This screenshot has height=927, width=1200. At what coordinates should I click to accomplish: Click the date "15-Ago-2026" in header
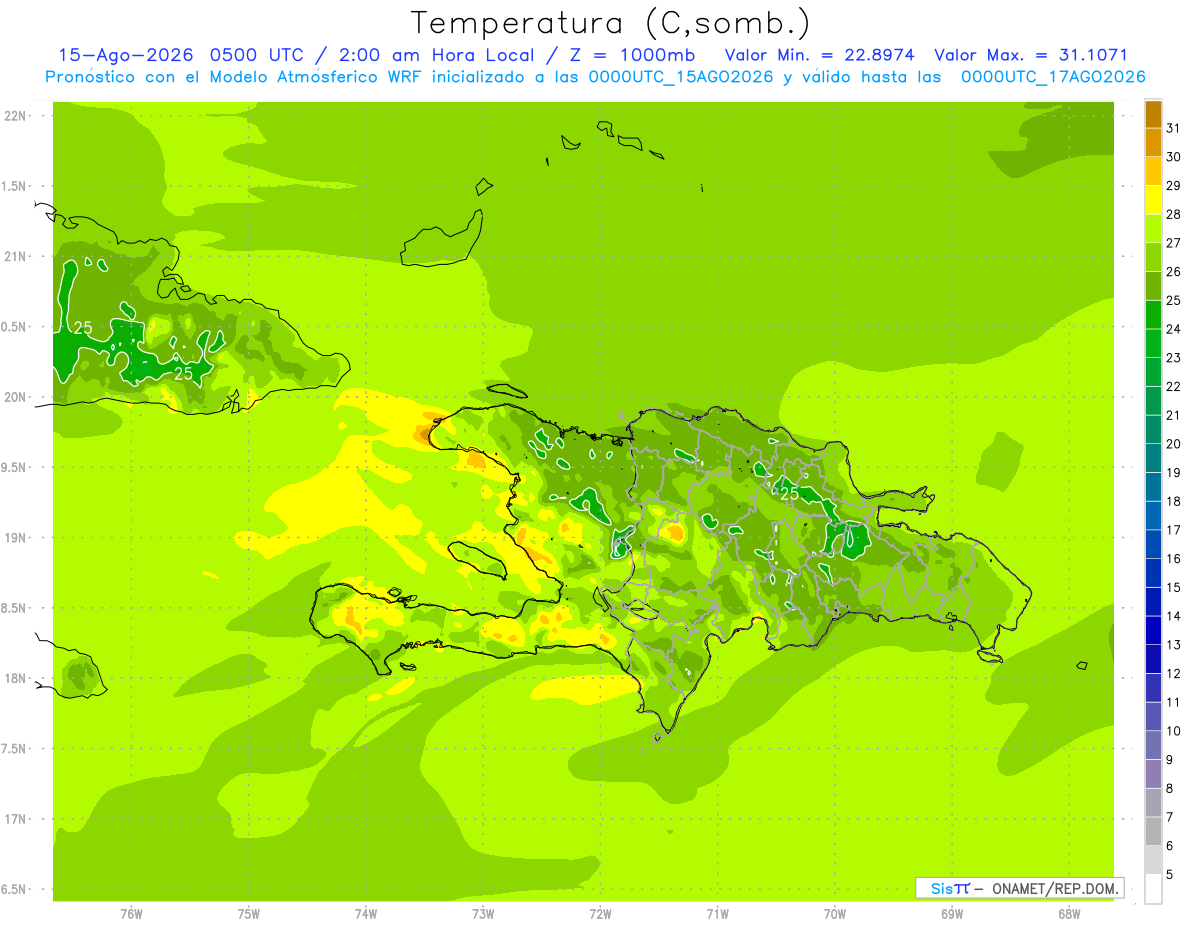point(125,55)
